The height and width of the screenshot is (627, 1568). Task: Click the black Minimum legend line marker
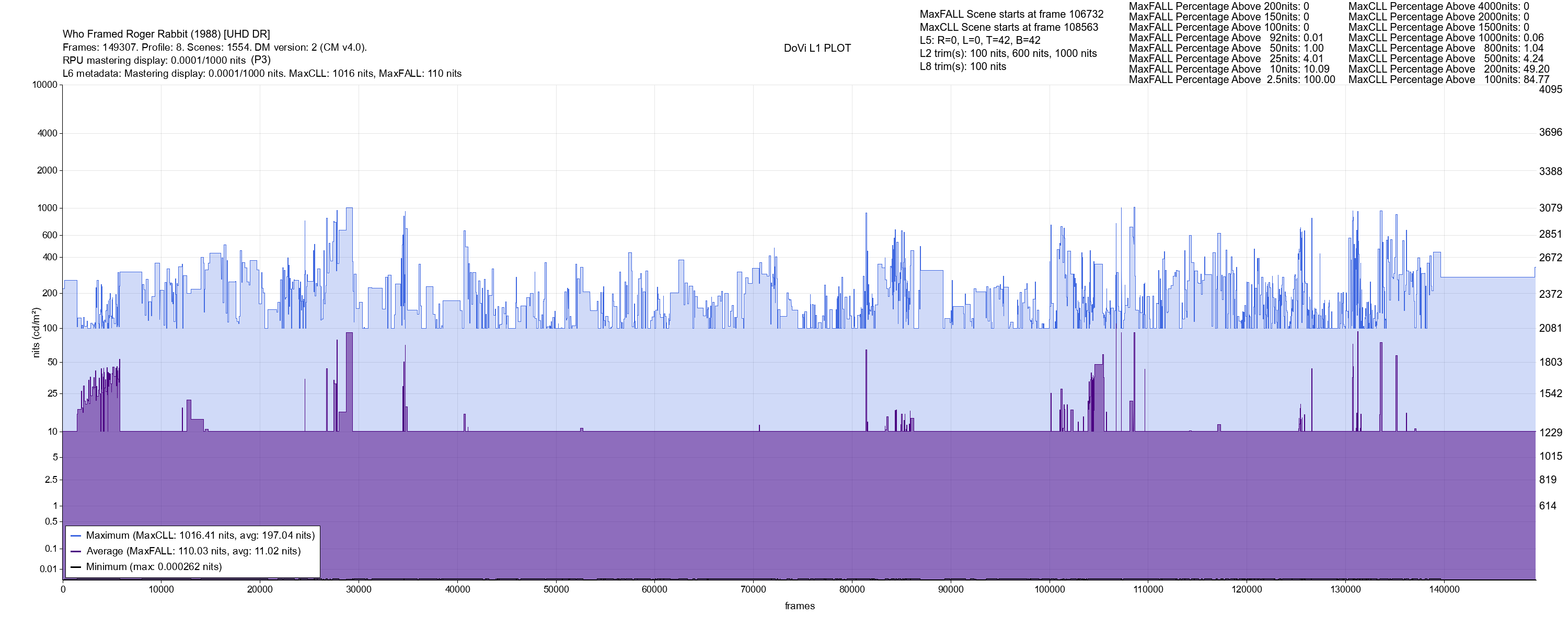pos(76,567)
